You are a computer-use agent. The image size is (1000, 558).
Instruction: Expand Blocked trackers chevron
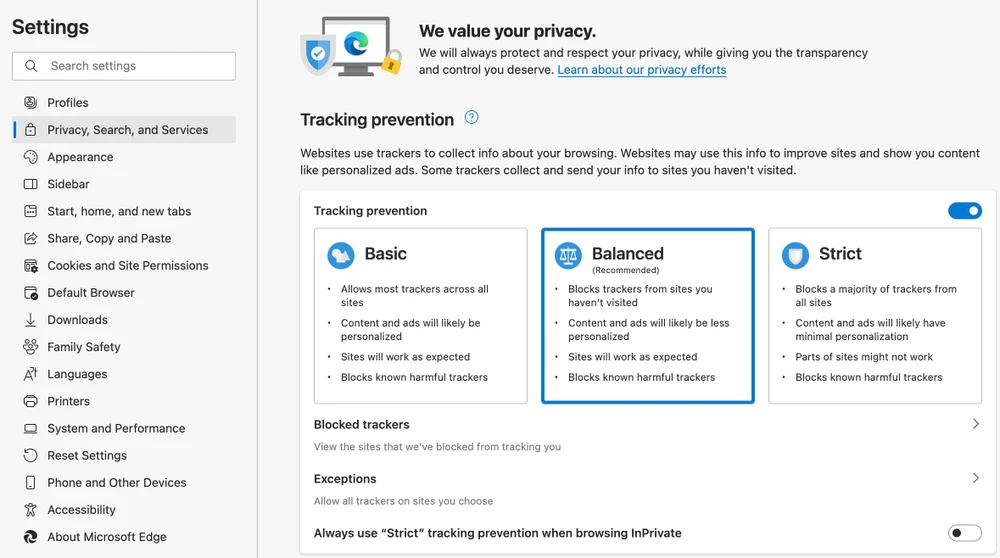pyautogui.click(x=976, y=424)
